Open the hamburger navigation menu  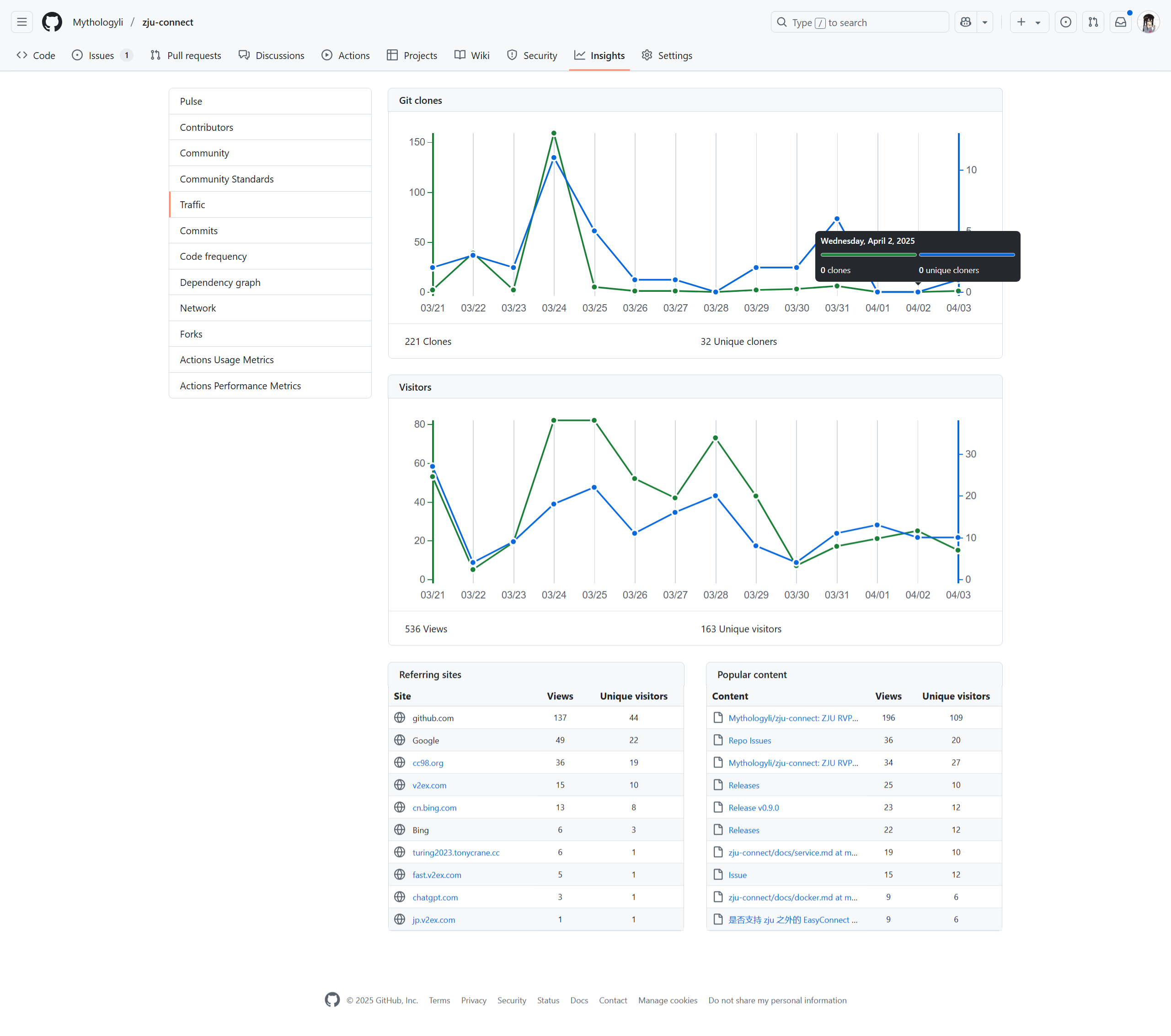(22, 22)
